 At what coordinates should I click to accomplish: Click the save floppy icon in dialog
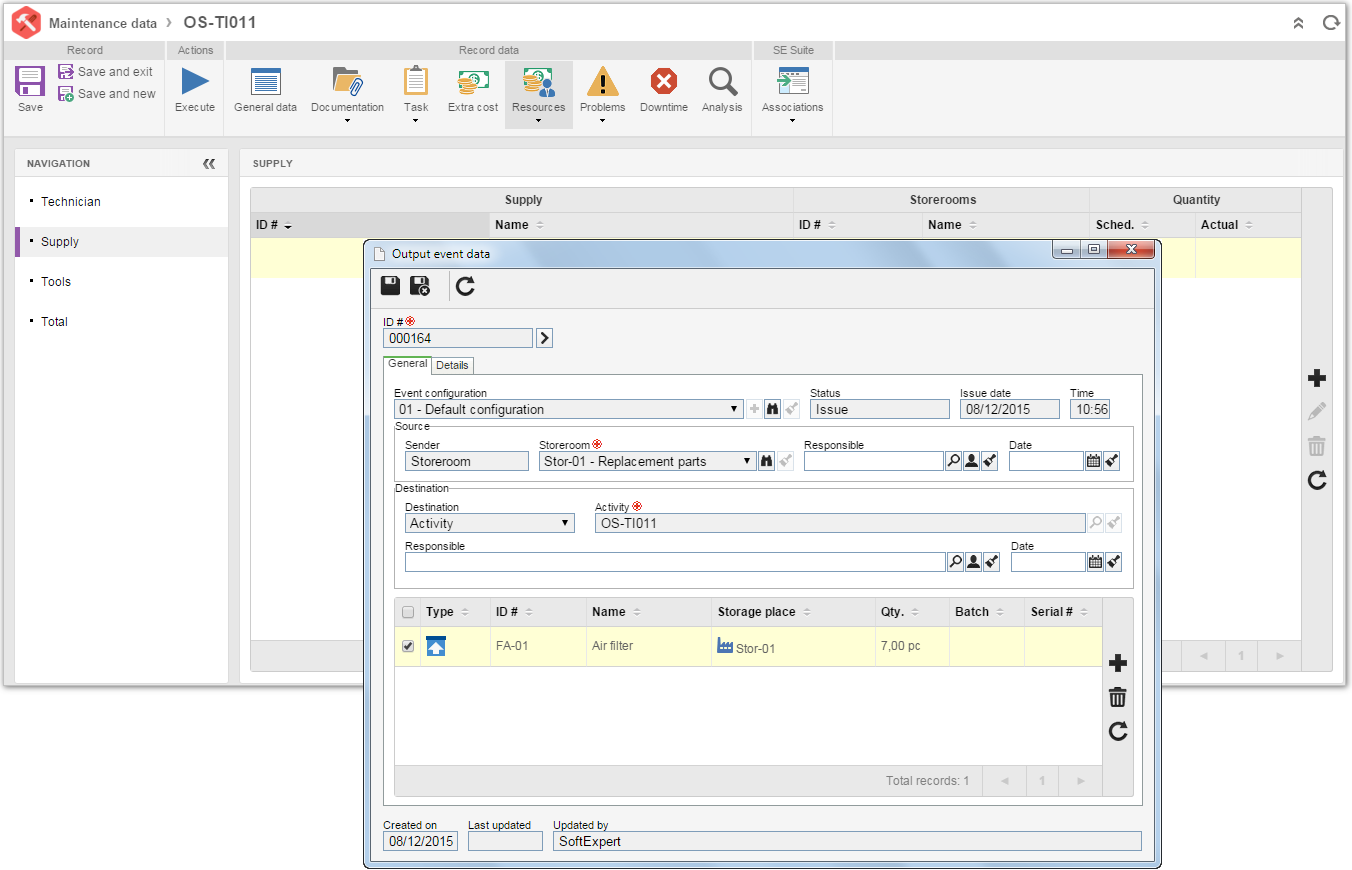(391, 286)
